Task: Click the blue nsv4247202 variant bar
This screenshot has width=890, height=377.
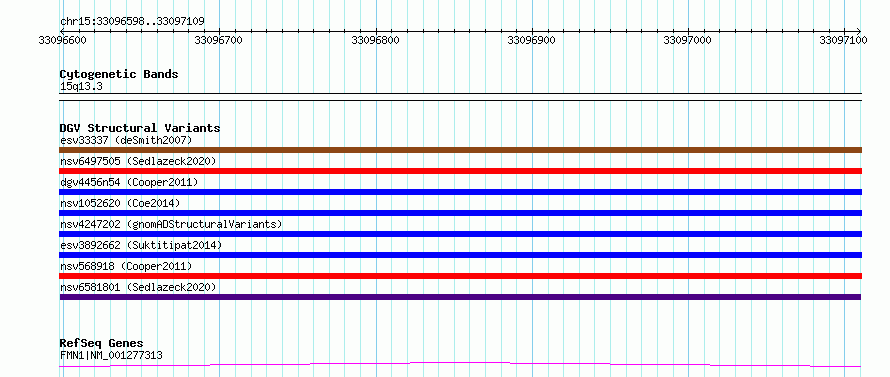Action: click(460, 234)
